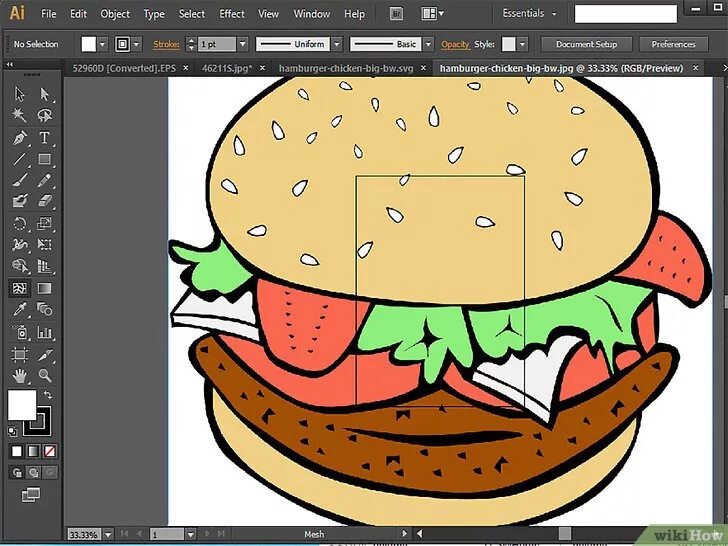Select the Rotate tool
Screen dimensions: 728x546
pyautogui.click(x=20, y=224)
